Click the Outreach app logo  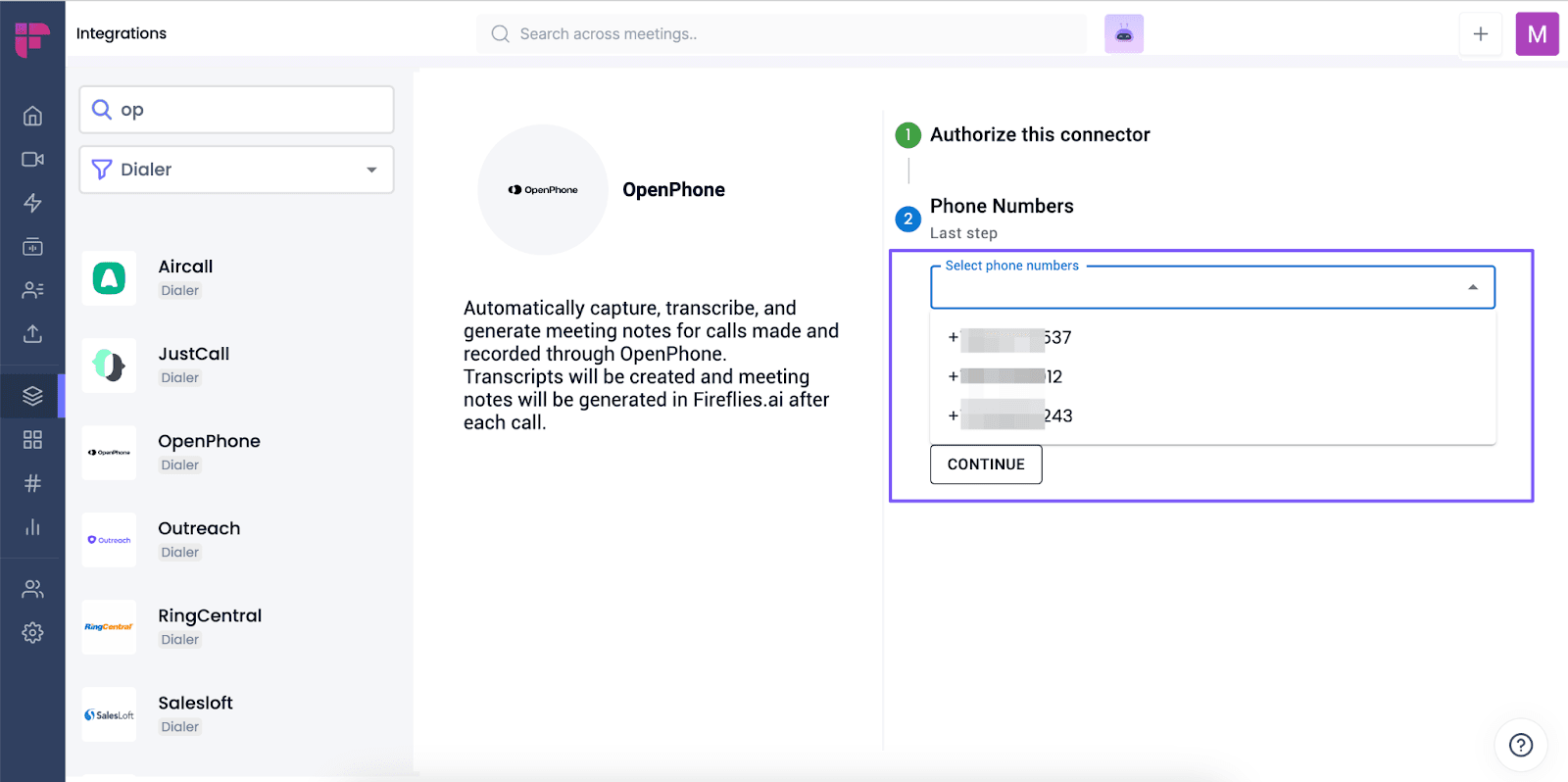tap(109, 540)
